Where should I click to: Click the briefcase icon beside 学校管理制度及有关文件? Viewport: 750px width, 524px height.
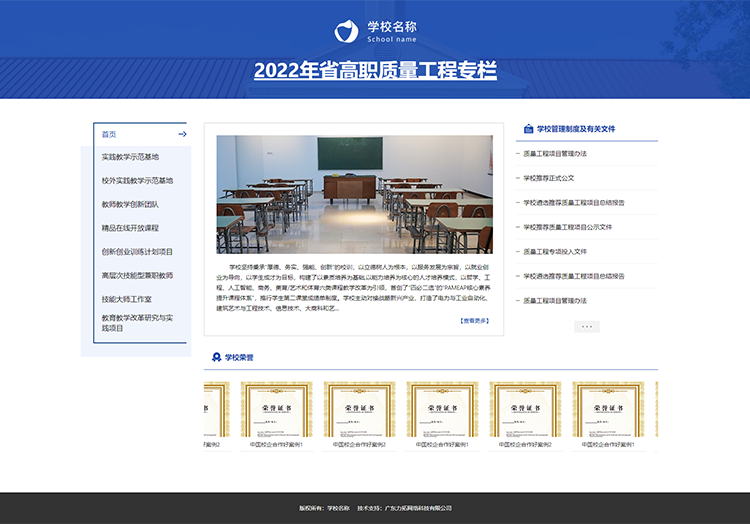[x=527, y=129]
